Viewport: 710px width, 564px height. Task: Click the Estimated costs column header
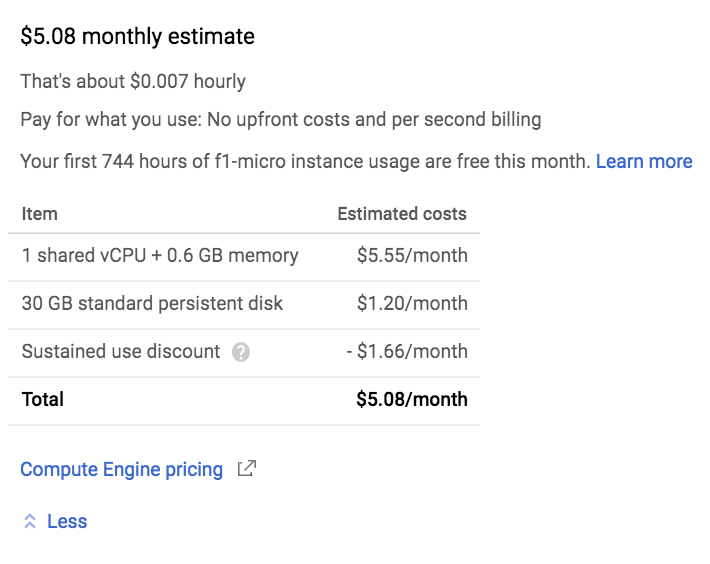pos(402,214)
